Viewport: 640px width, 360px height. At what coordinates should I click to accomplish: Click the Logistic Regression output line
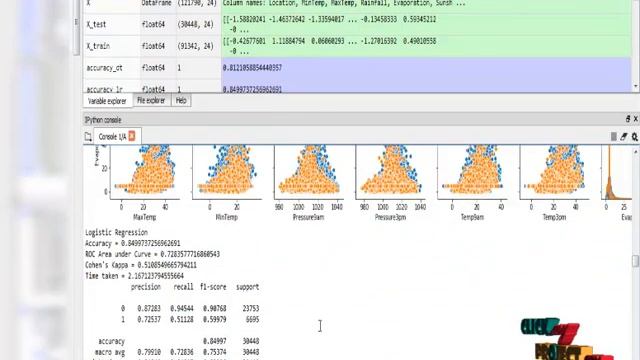pyautogui.click(x=116, y=233)
